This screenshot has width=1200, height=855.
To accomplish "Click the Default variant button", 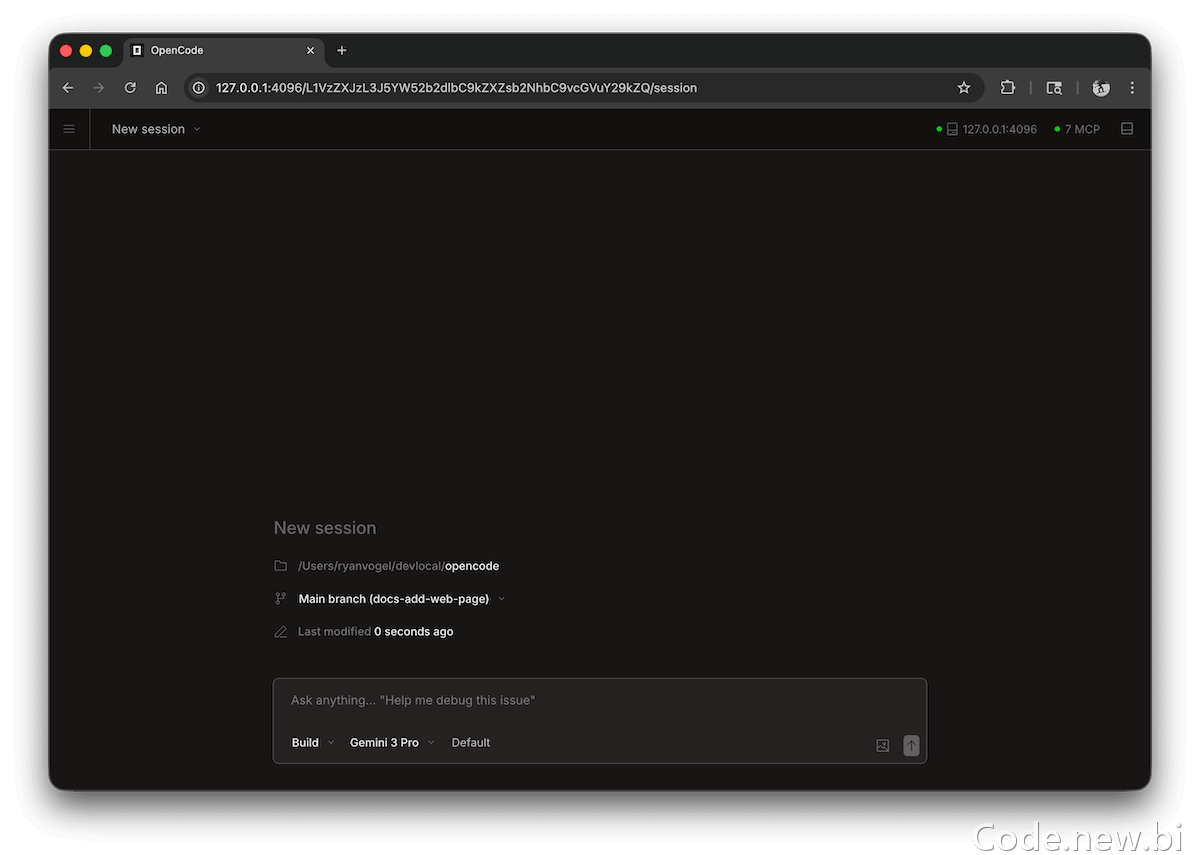I will [471, 743].
